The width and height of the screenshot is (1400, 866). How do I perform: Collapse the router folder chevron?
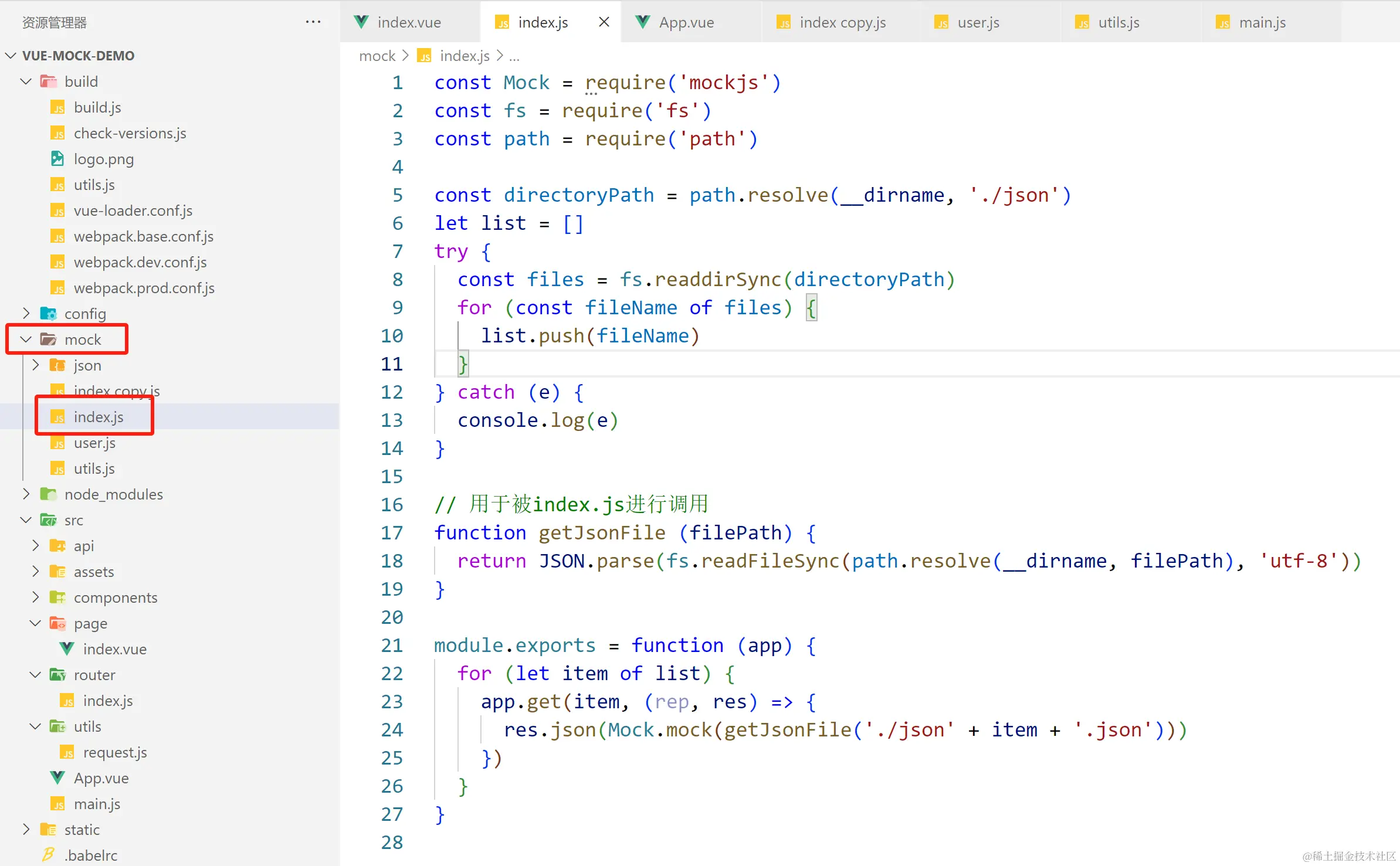click(x=35, y=675)
